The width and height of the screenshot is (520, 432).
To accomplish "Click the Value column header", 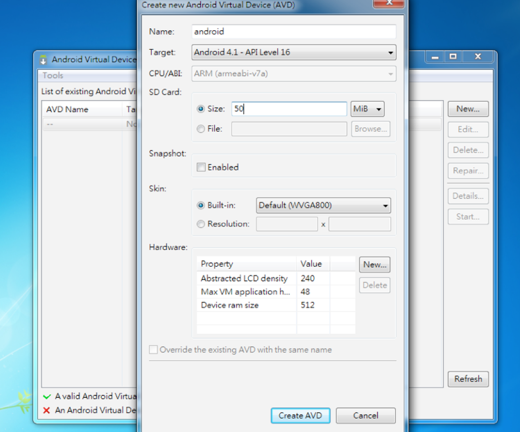I will click(313, 264).
